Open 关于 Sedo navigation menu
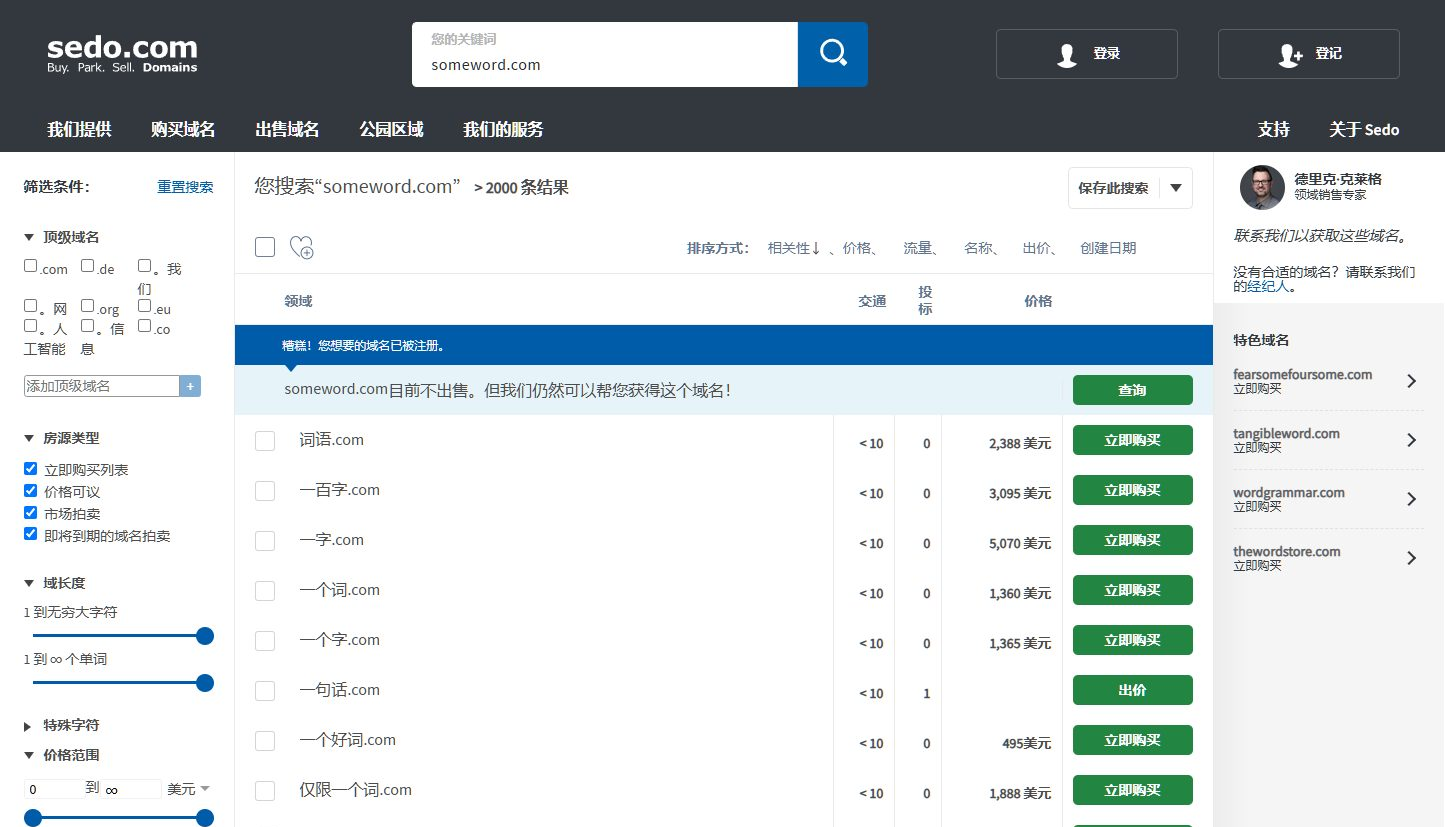Screen dimensions: 1445x827 pos(1364,129)
